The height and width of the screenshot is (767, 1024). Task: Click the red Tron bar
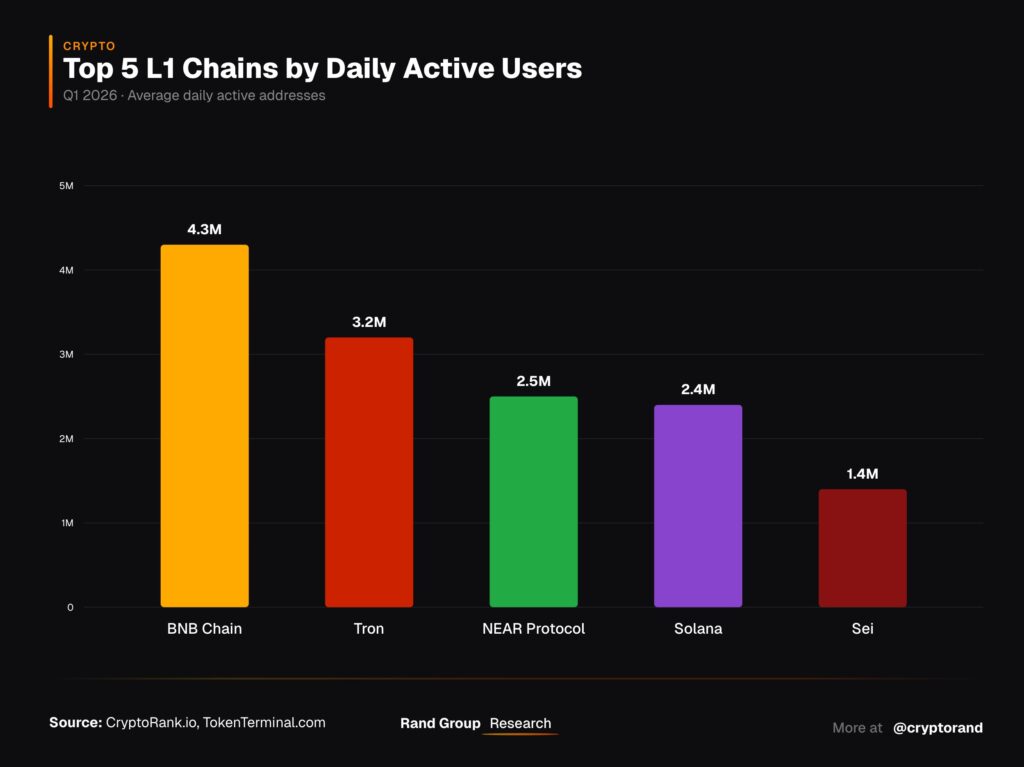tap(369, 472)
